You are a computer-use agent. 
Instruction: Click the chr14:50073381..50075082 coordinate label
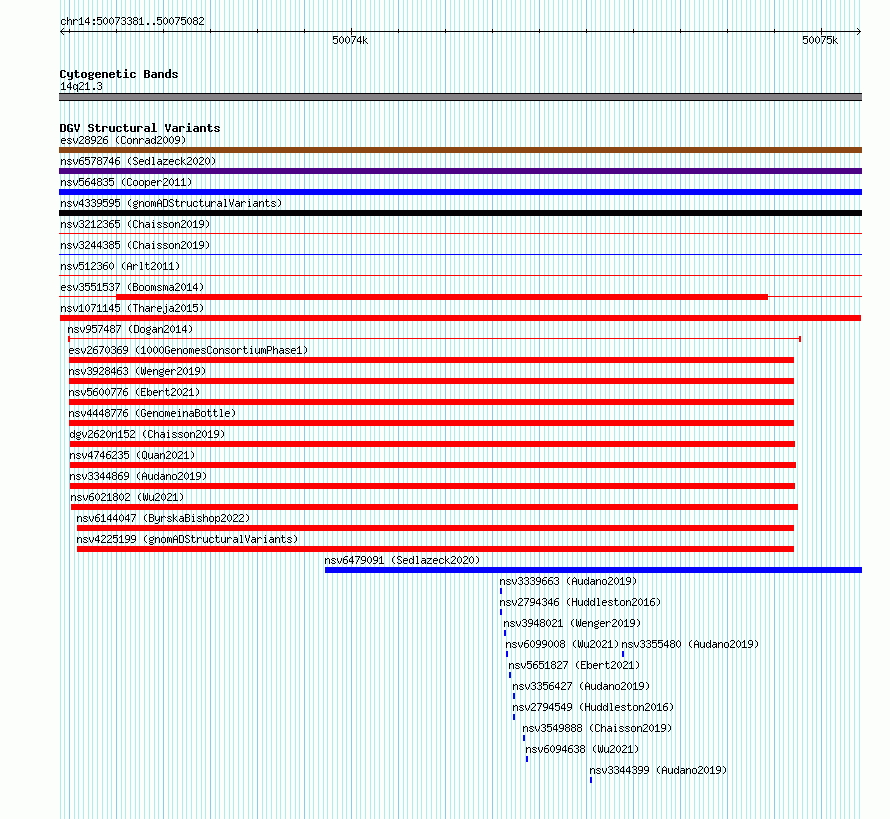[x=132, y=21]
